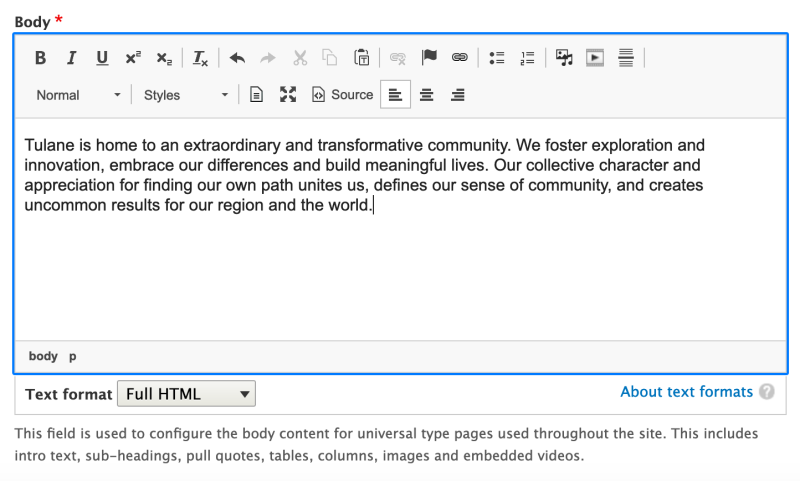Click the document templates icon

(257, 94)
